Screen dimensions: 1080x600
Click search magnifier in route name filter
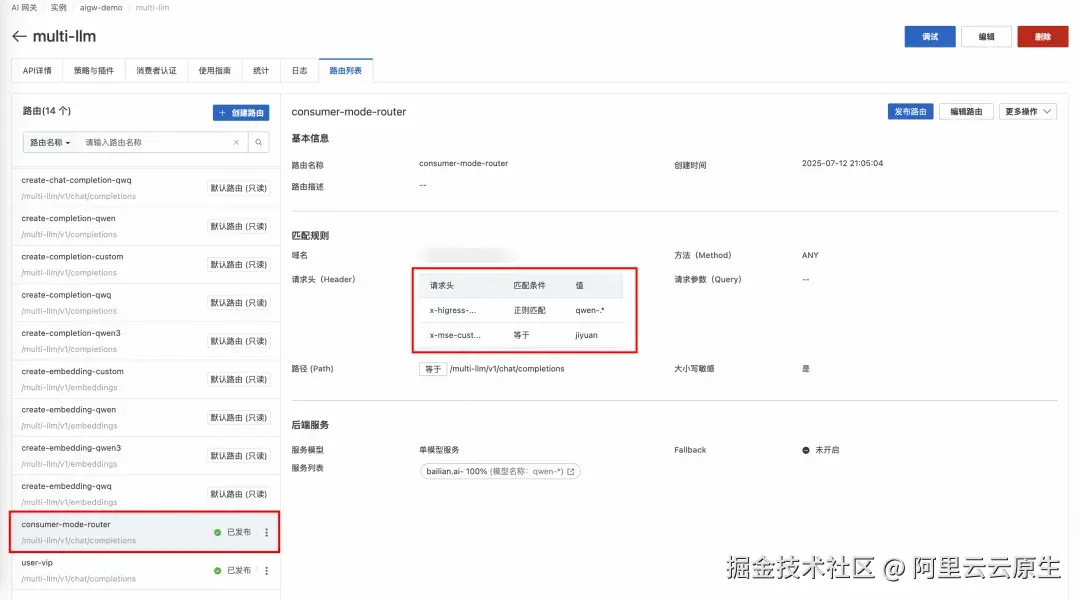coord(260,141)
